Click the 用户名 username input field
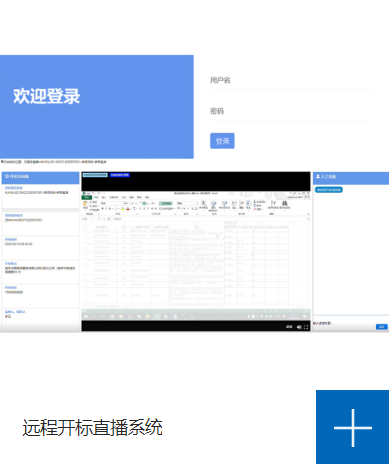Screen dimensions: 389x464 (x=292, y=80)
